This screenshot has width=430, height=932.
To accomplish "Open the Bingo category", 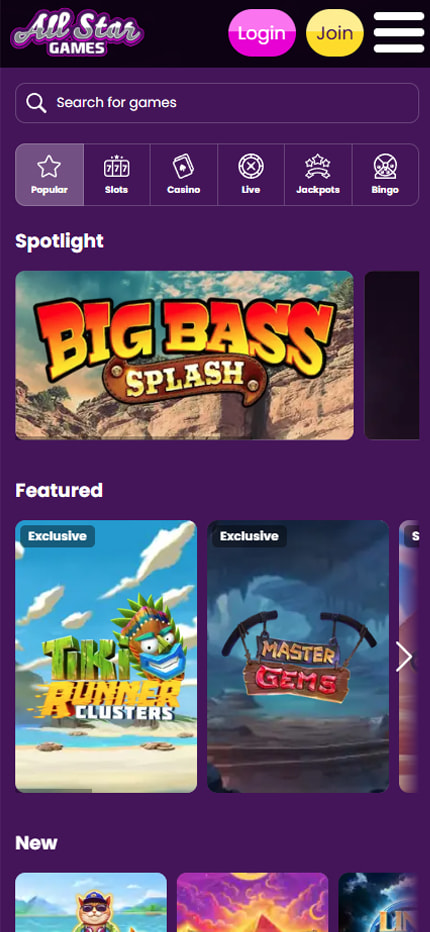I will click(385, 175).
